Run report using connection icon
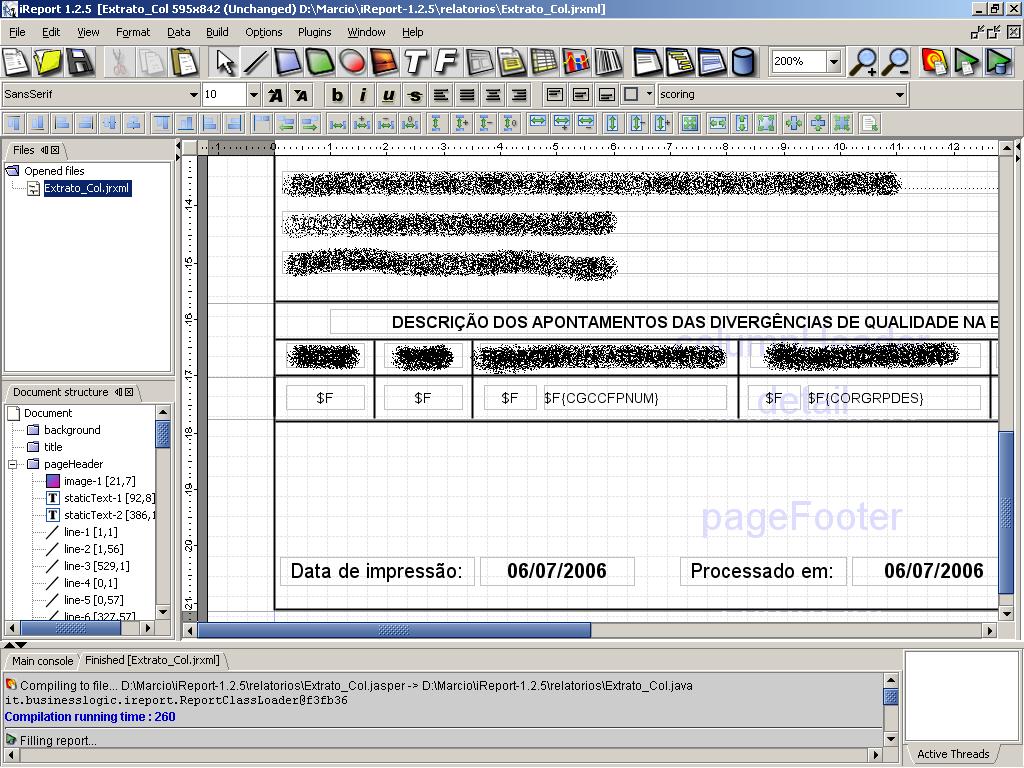1024x768 pixels. coord(999,62)
